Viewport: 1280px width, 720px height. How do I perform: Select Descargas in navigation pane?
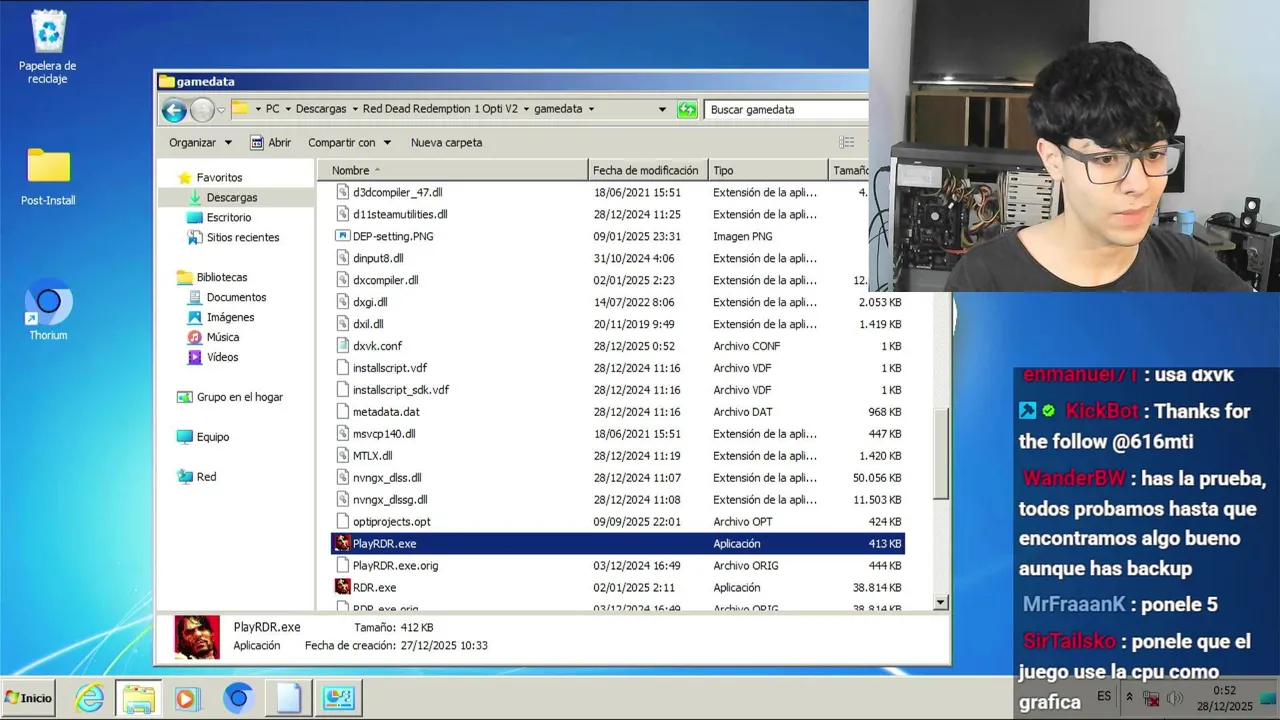[232, 197]
